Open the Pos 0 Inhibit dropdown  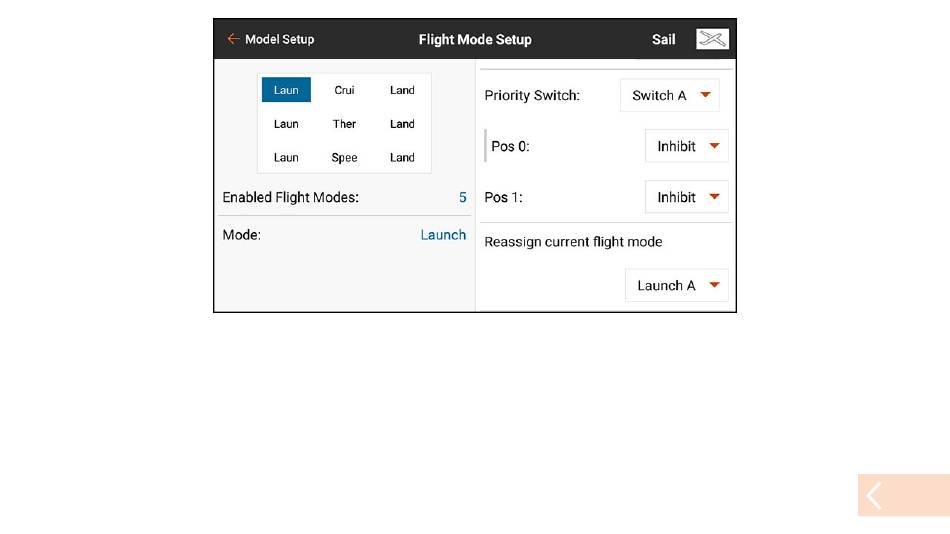[686, 146]
